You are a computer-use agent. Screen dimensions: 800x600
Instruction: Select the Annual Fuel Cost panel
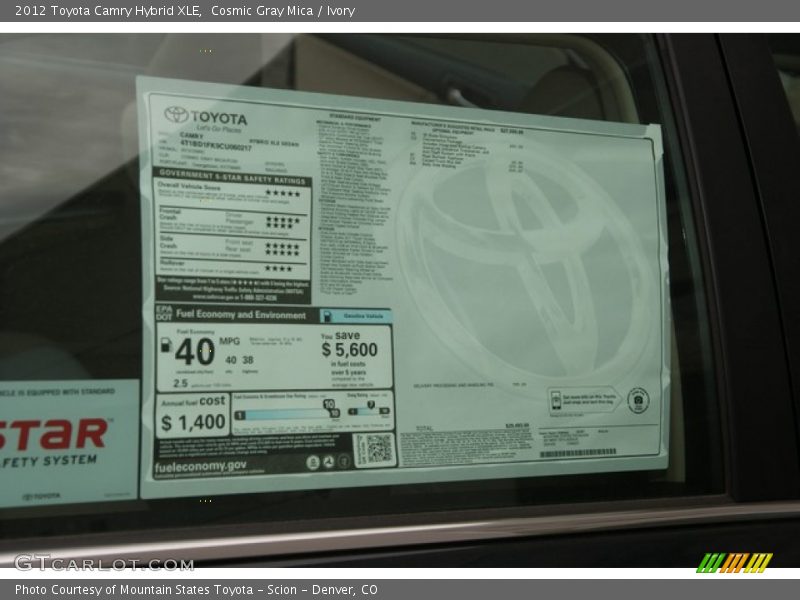tap(192, 408)
